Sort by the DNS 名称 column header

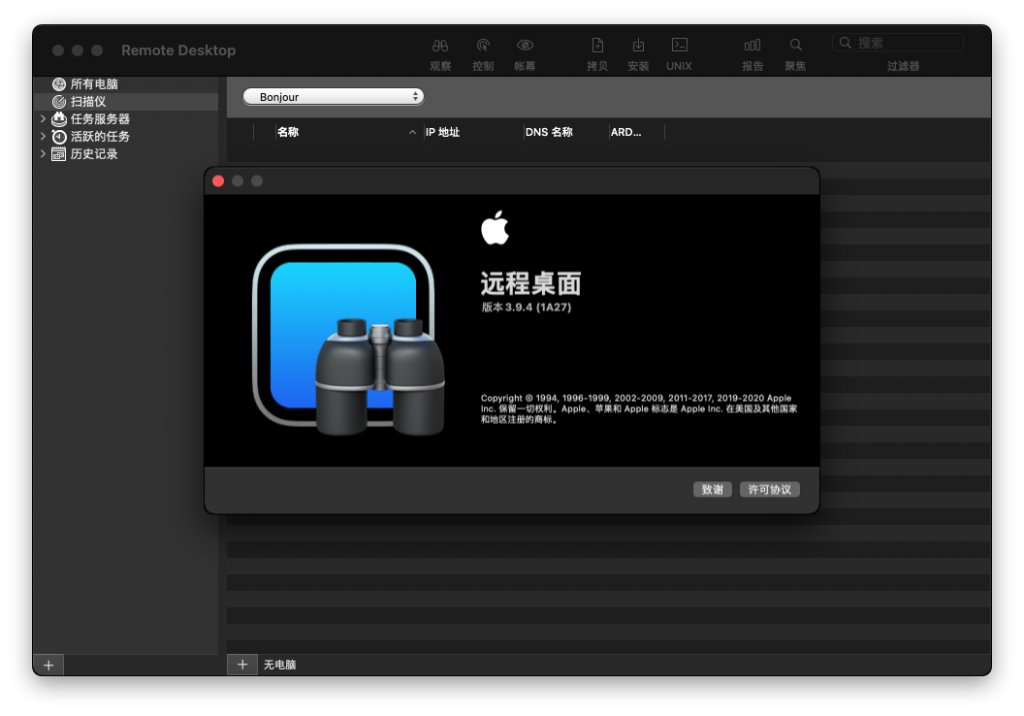click(566, 132)
